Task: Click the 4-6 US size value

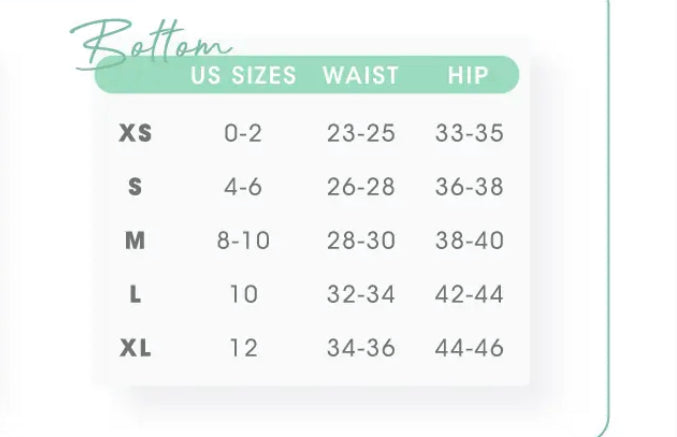Action: (243, 187)
